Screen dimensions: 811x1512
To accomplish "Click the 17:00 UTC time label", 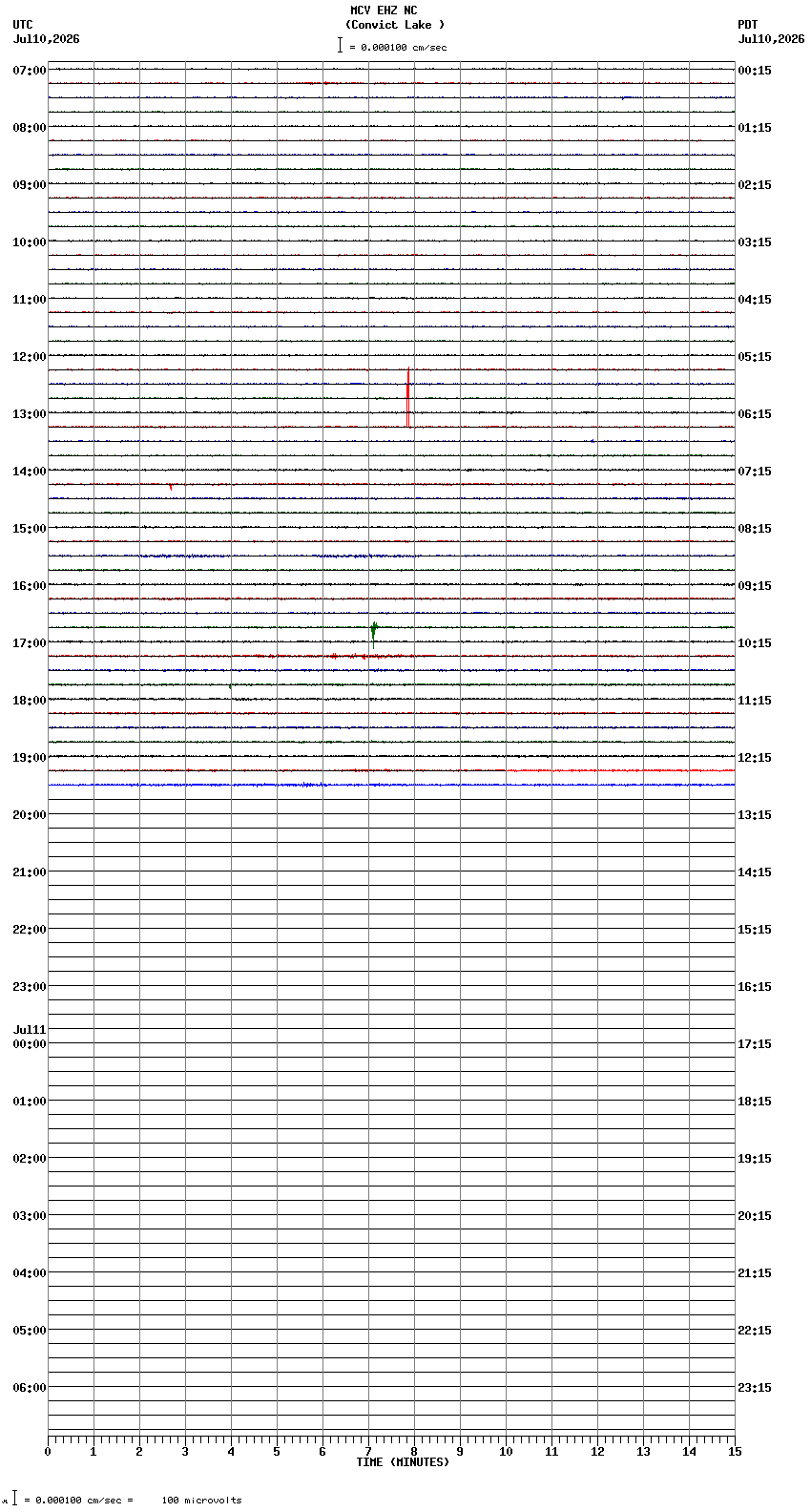I will click(30, 643).
